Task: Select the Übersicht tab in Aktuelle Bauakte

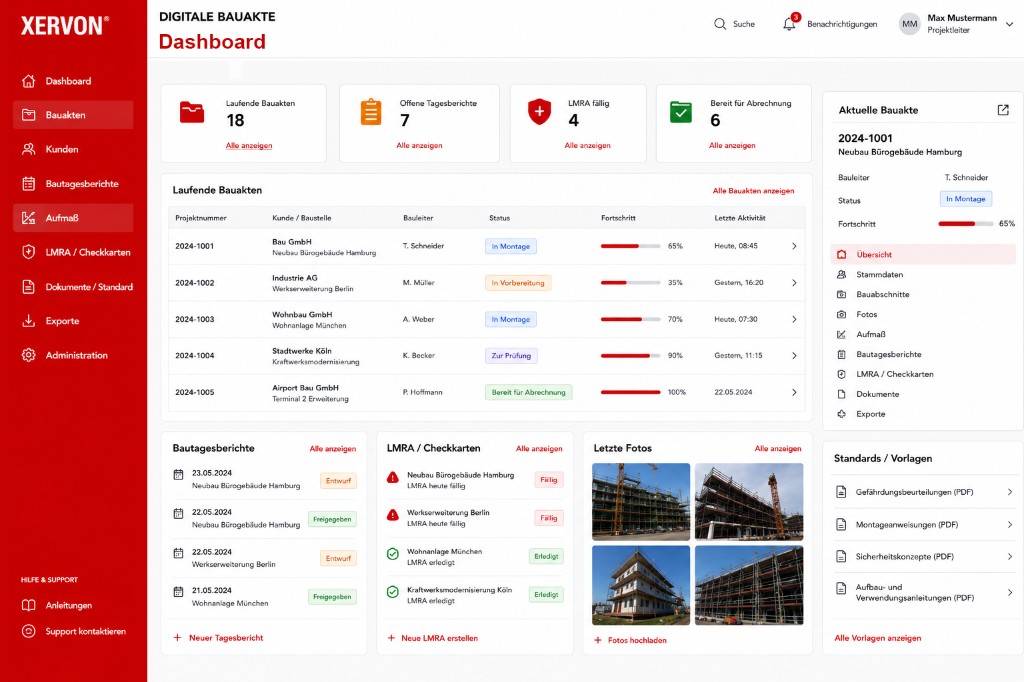Action: (923, 255)
